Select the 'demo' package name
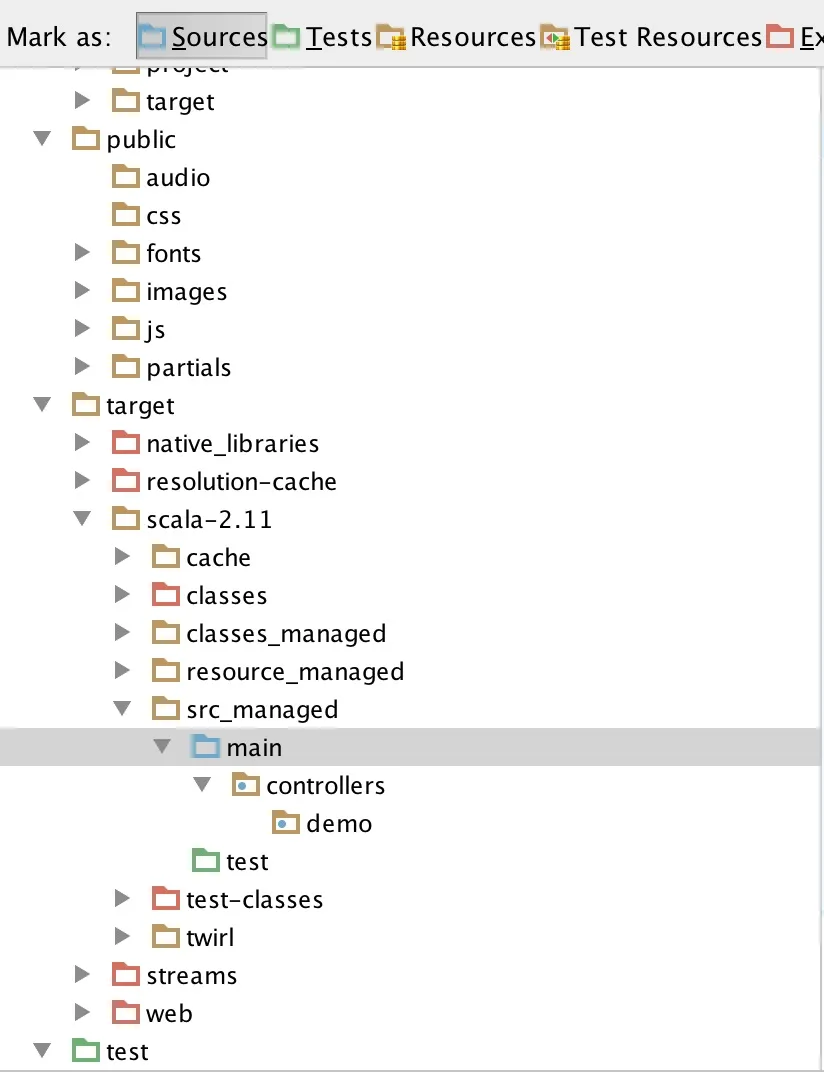 339,824
